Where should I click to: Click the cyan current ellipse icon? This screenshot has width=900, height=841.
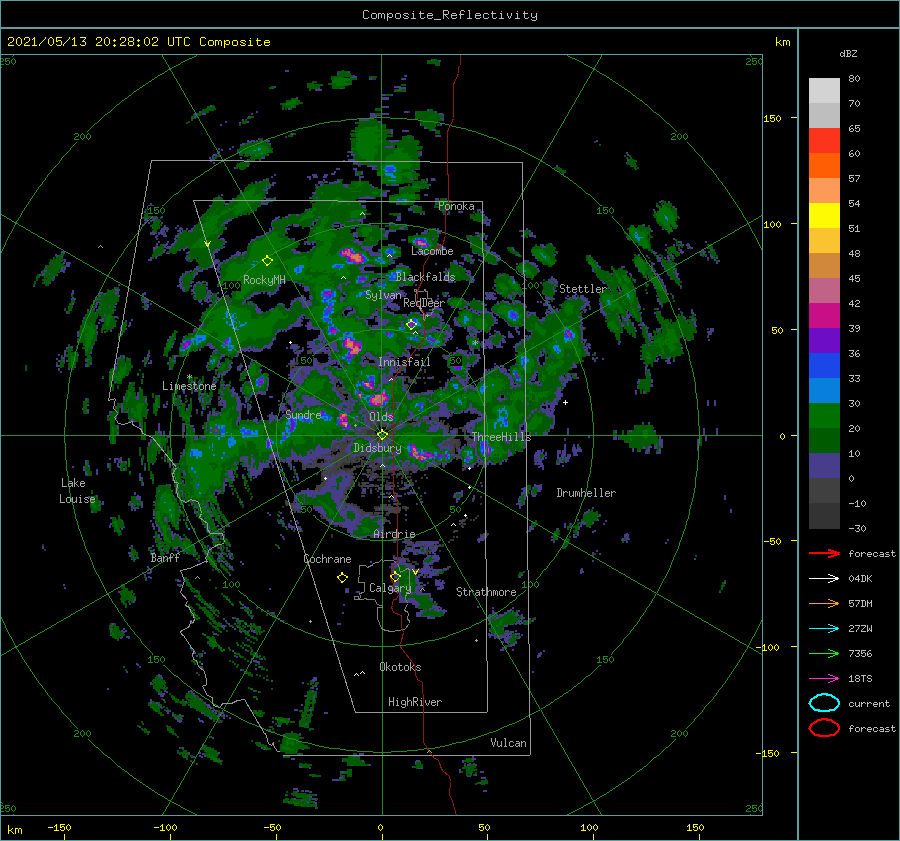click(824, 703)
